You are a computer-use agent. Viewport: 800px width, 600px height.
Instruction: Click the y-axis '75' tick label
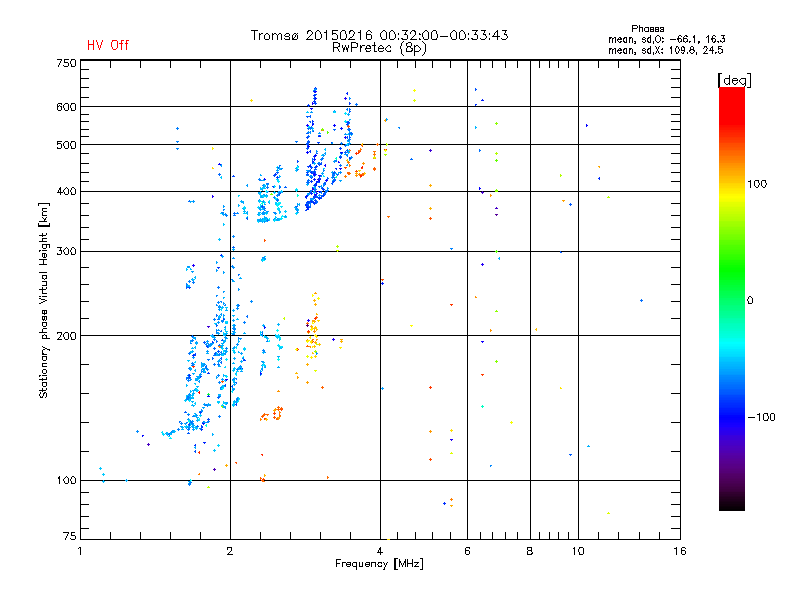(70, 536)
